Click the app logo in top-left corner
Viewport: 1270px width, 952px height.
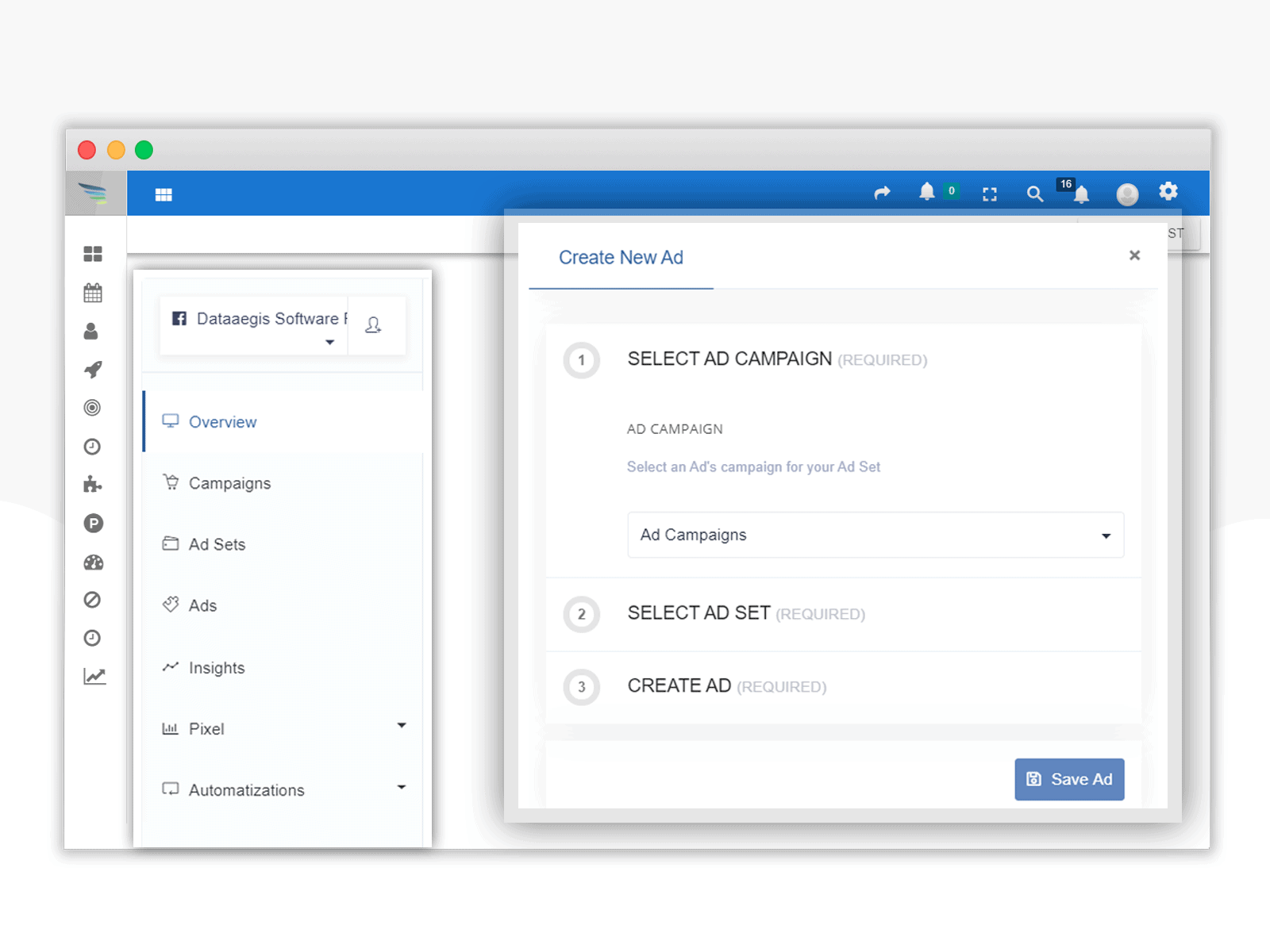94,193
